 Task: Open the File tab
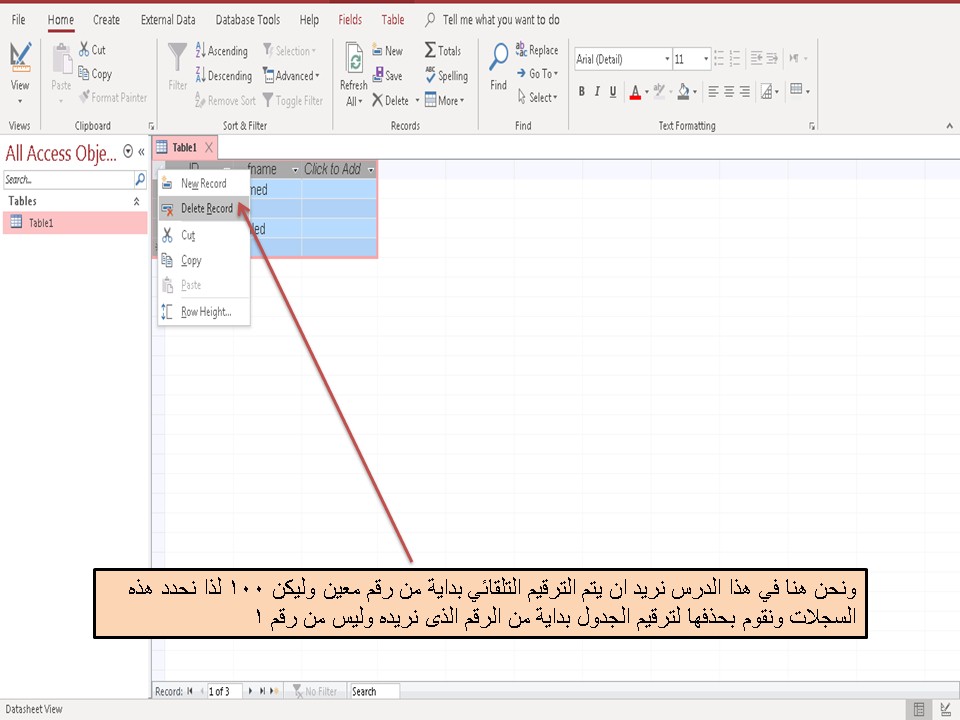(18, 20)
